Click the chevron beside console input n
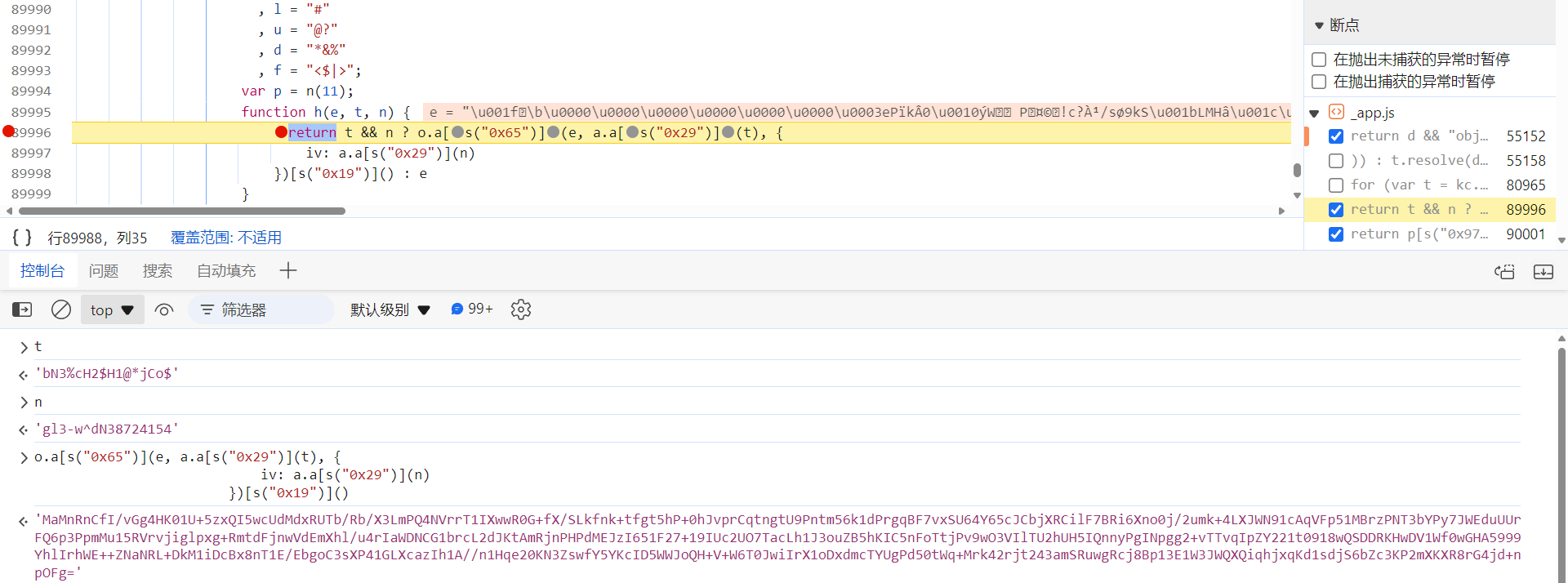The image size is (1568, 583). point(24,403)
